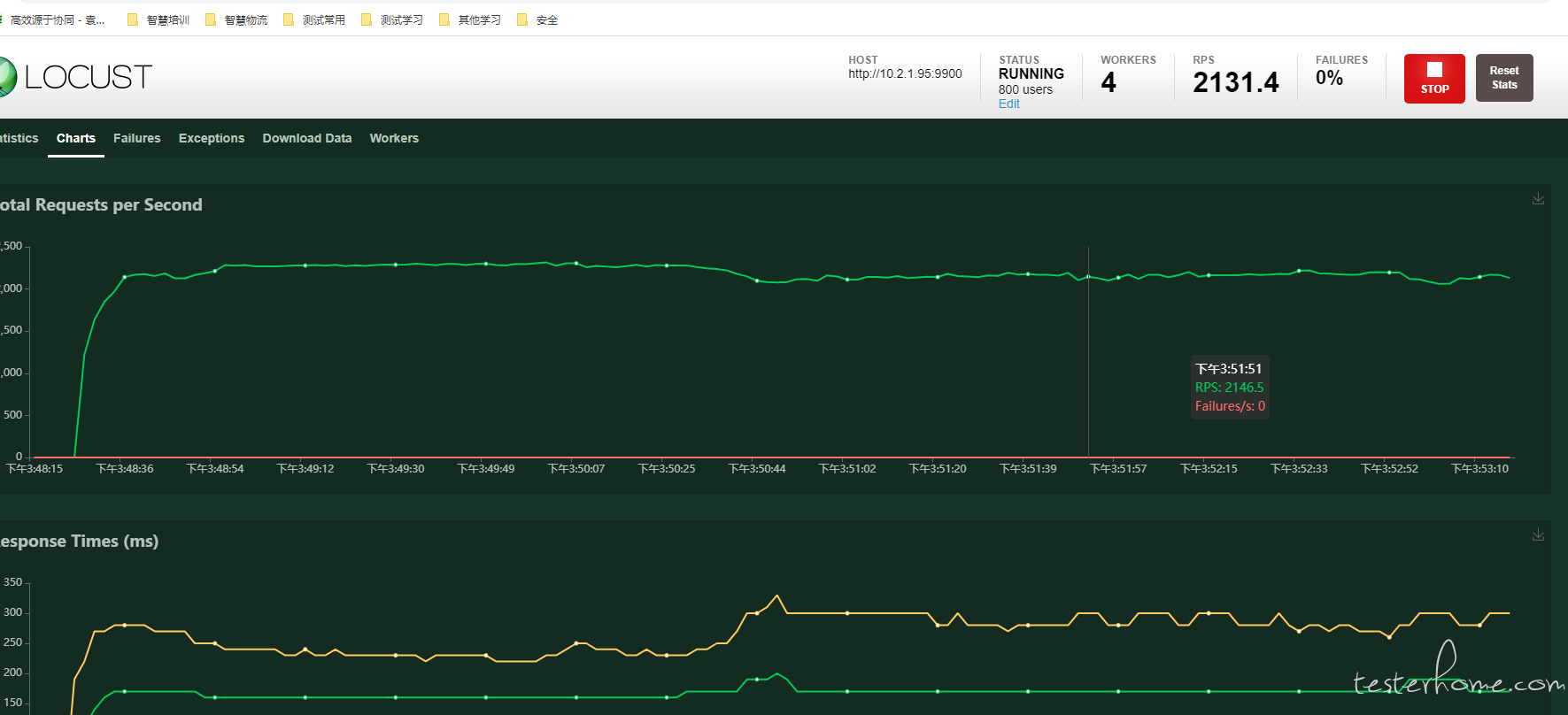Viewport: 1568px width, 715px height.
Task: Open the 高效源于协同 bookmark
Action: pyautogui.click(x=53, y=19)
